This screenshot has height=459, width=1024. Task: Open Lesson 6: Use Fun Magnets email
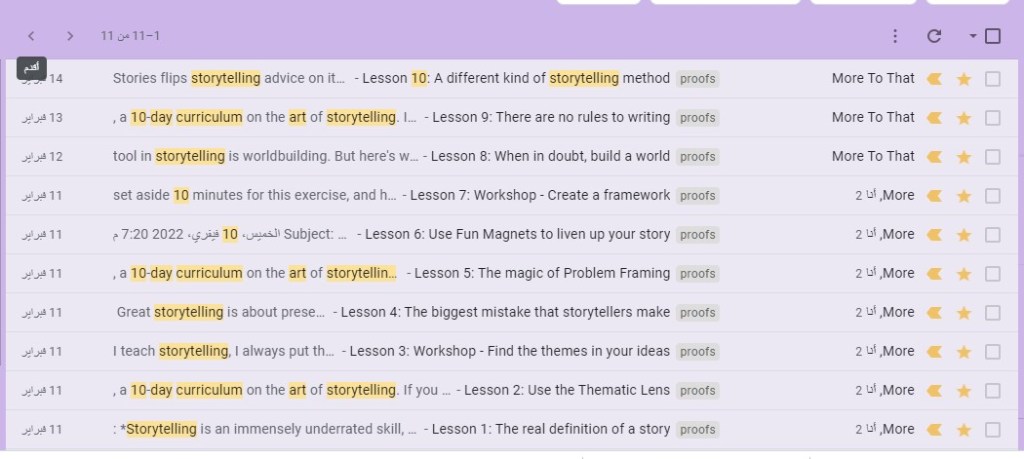517,235
